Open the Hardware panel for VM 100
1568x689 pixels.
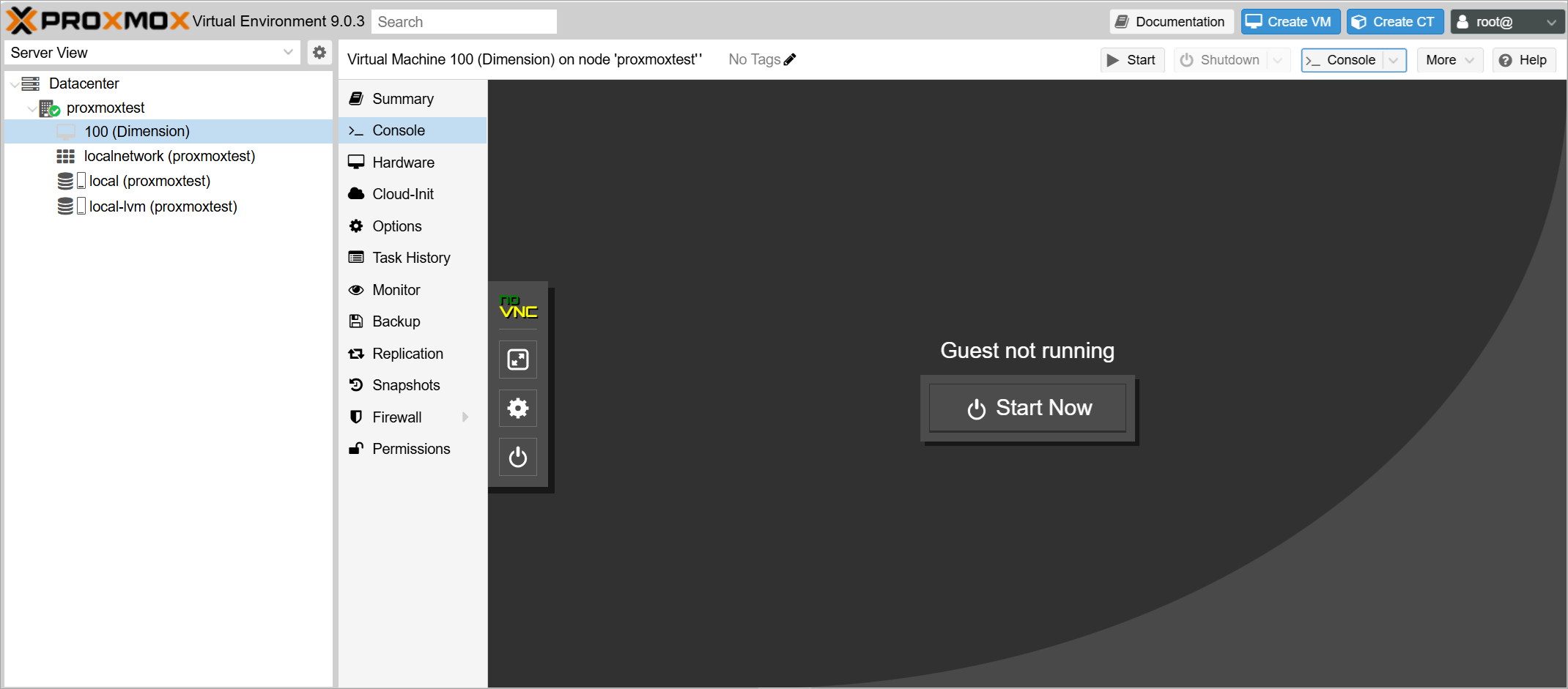pos(402,162)
